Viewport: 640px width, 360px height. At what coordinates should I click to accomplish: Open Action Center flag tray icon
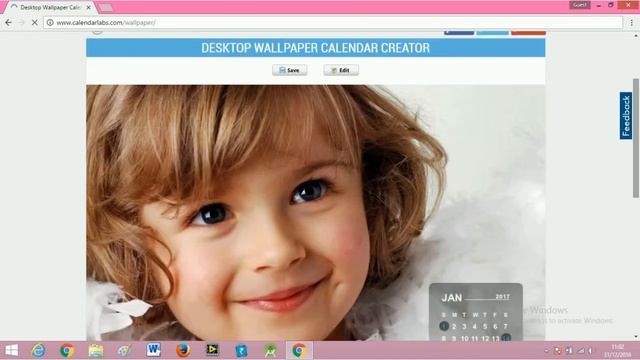tap(558, 351)
